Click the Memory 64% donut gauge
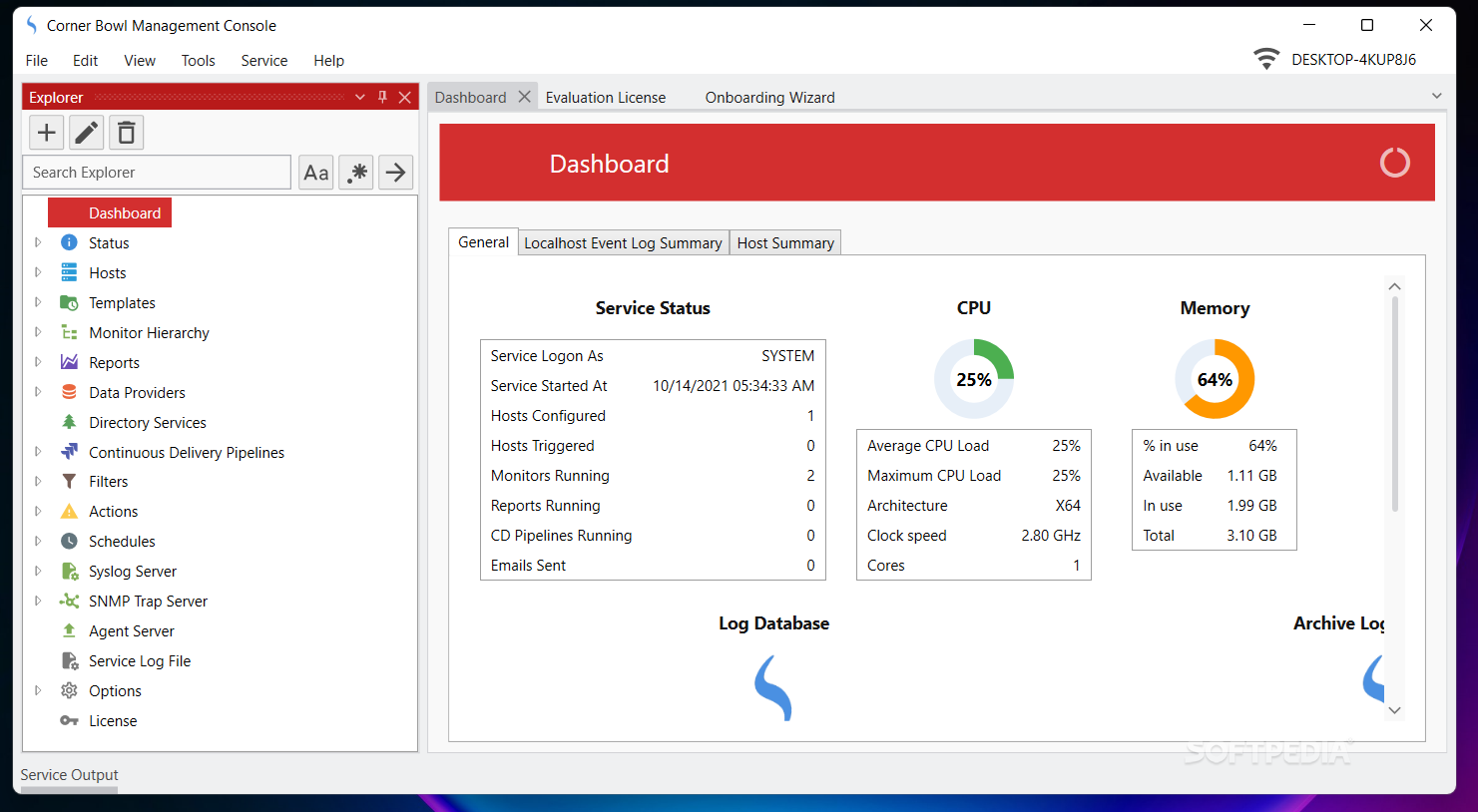The width and height of the screenshot is (1478, 812). pos(1215,379)
